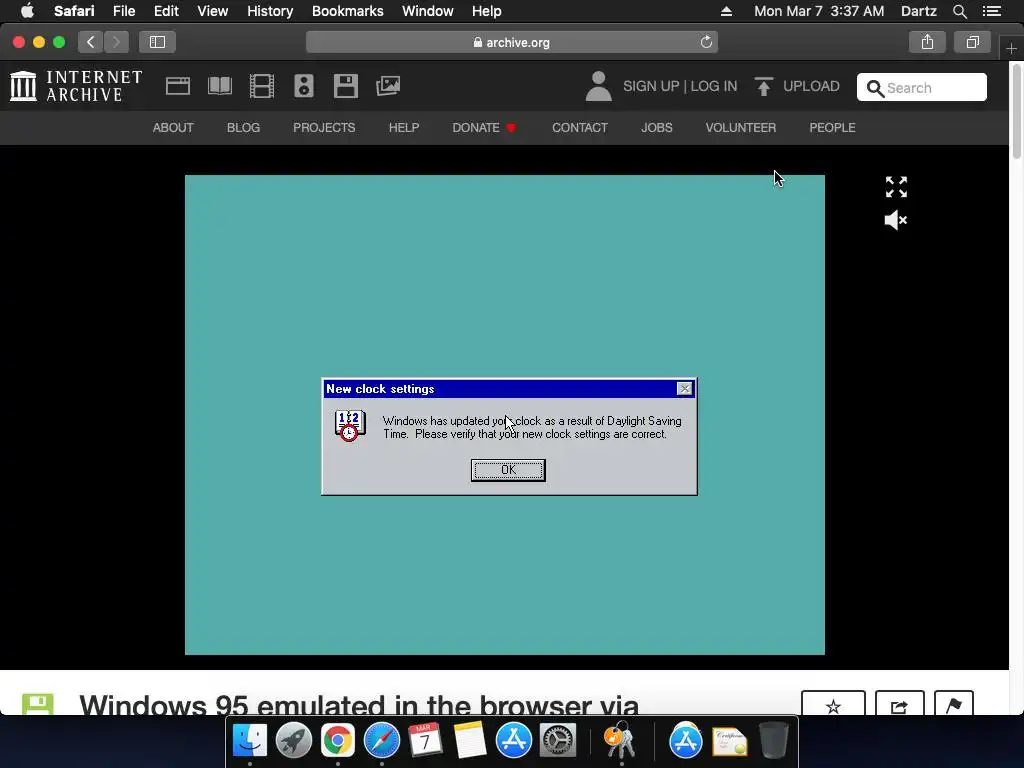Click the UPLOAD link
Image resolution: width=1024 pixels, height=768 pixels.
point(811,86)
